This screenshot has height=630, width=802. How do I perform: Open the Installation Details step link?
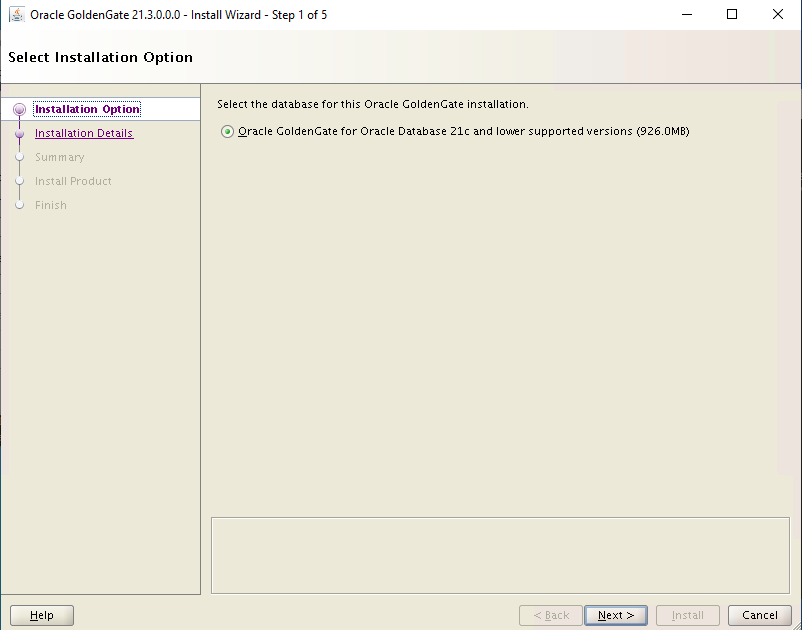[84, 133]
